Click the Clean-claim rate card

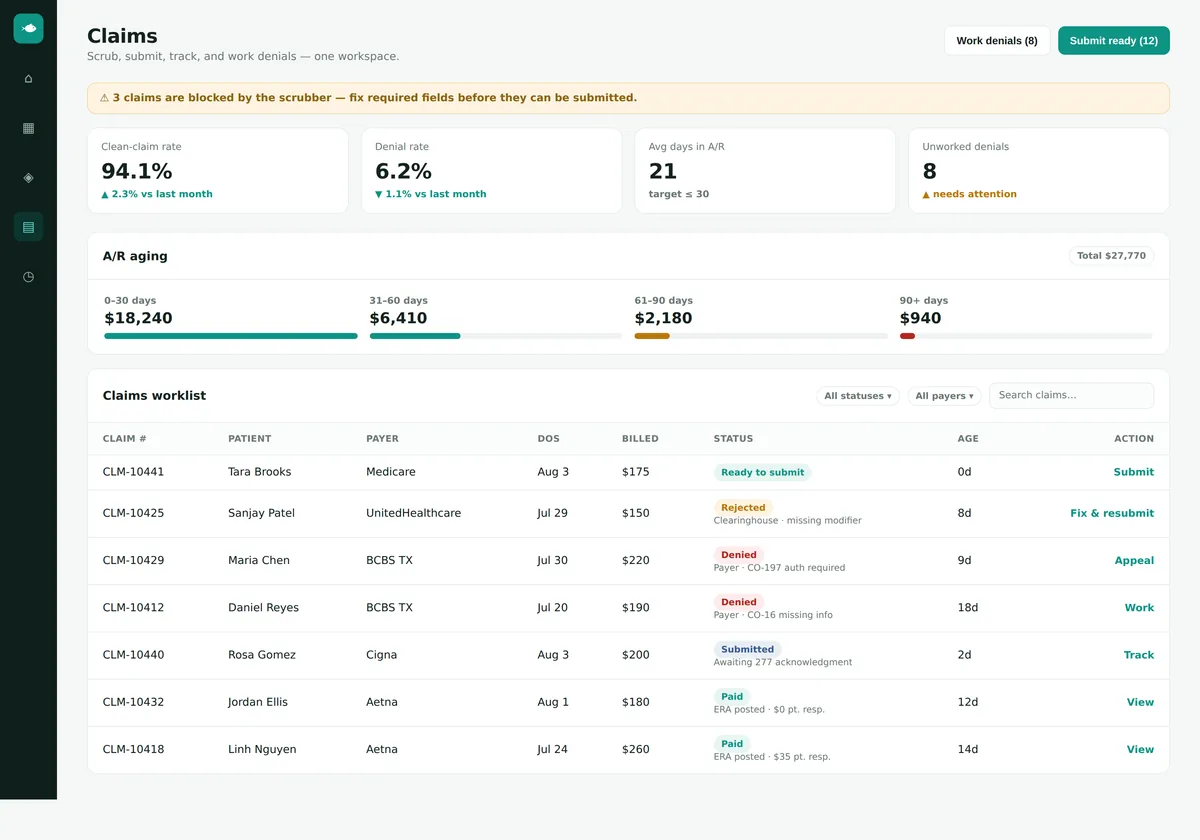pyautogui.click(x=218, y=170)
